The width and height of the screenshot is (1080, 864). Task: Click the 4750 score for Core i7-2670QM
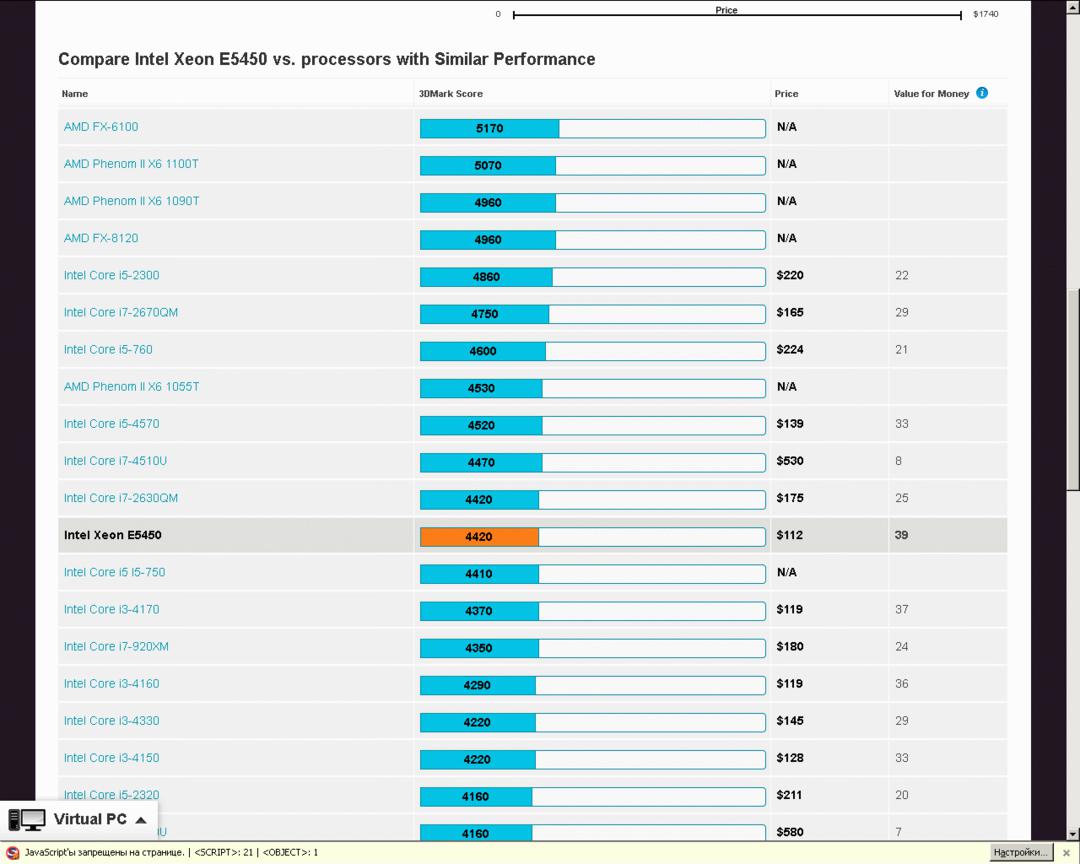click(484, 314)
